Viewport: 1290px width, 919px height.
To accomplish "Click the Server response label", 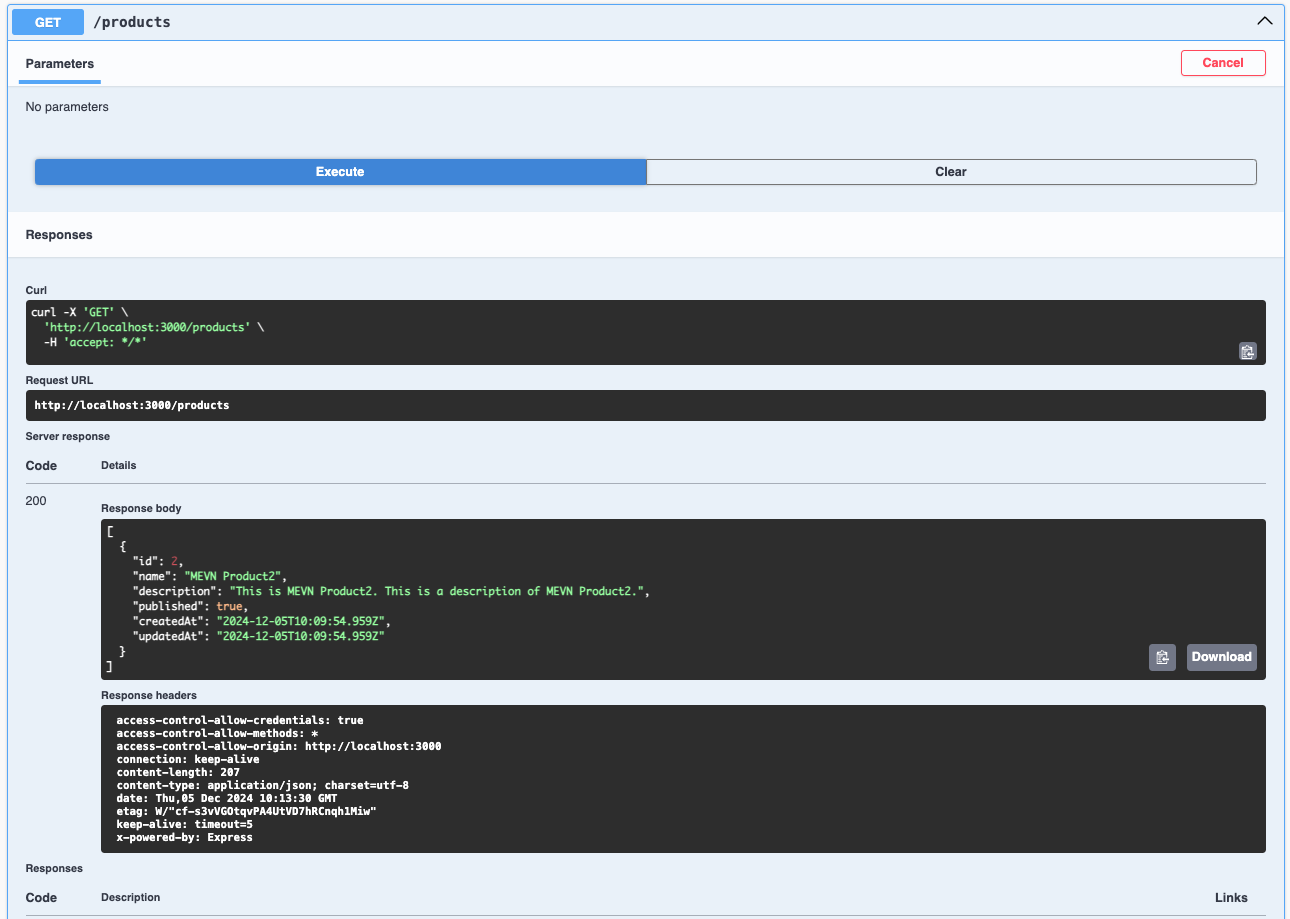I will (67, 437).
